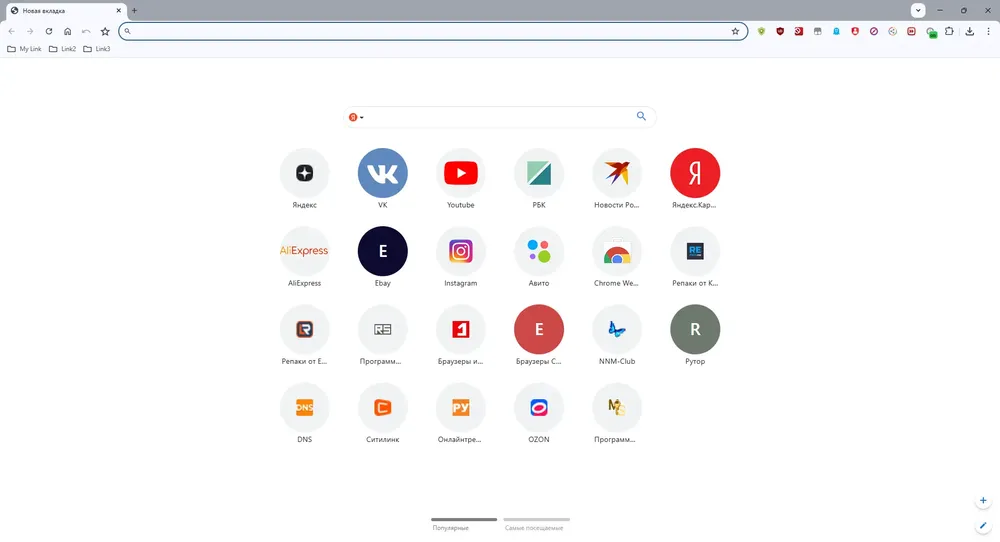Add a new speed dial with plus
This screenshot has width=1000, height=542.
click(983, 501)
